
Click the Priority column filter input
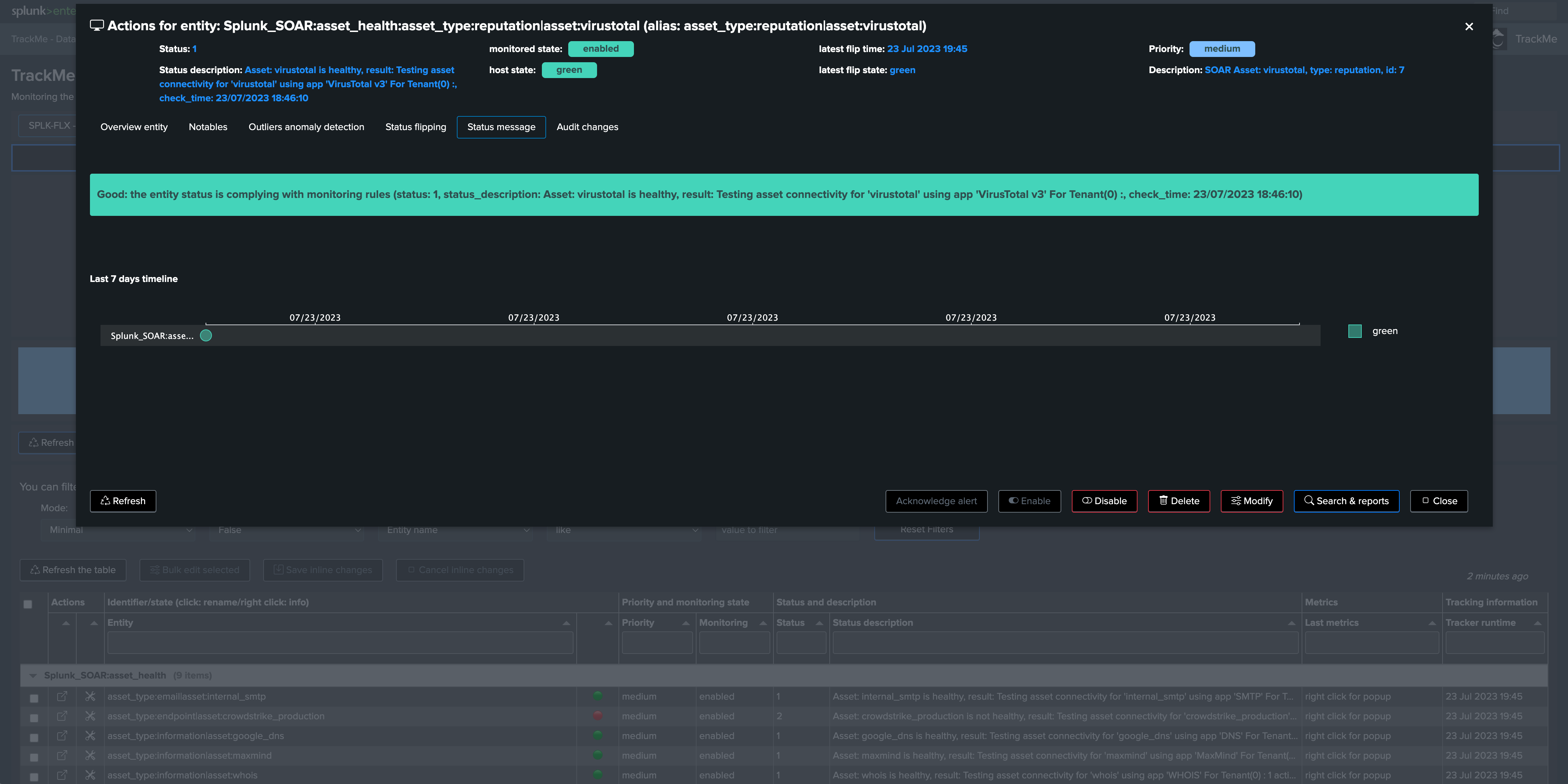coord(657,643)
